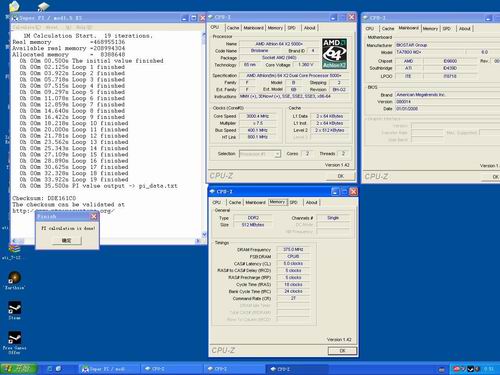Switch to CPU tab in the right CPU-Z window
Viewport: 500px width, 375px height.
click(x=370, y=29)
